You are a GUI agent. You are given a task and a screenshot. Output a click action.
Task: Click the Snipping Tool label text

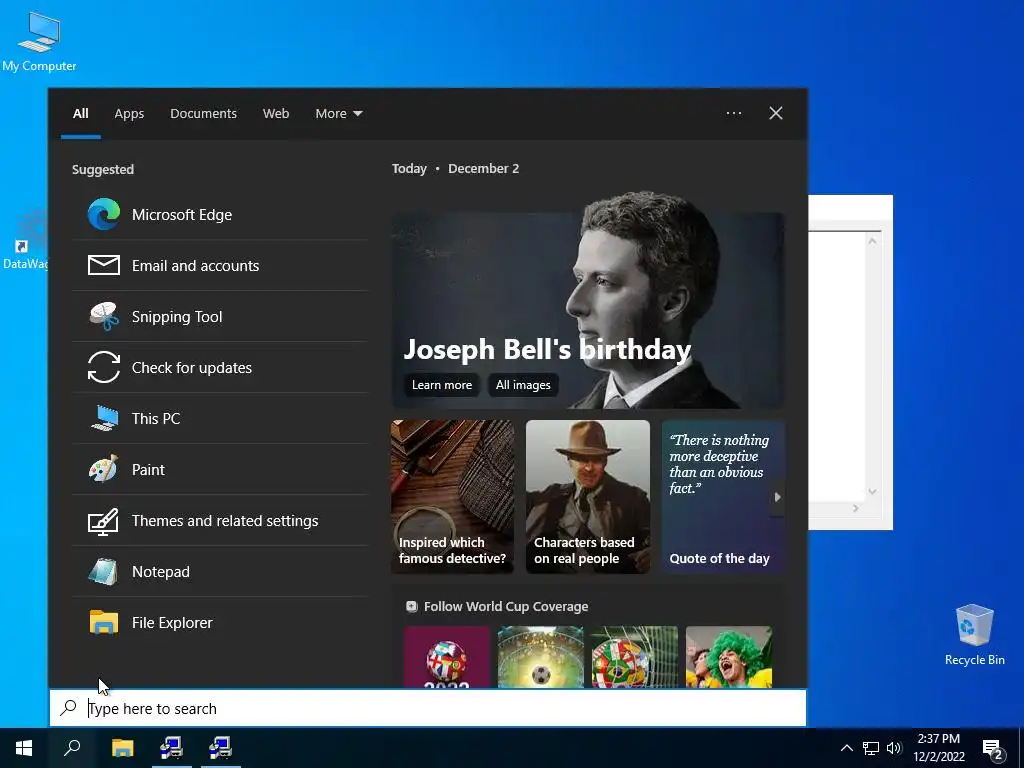coord(177,317)
